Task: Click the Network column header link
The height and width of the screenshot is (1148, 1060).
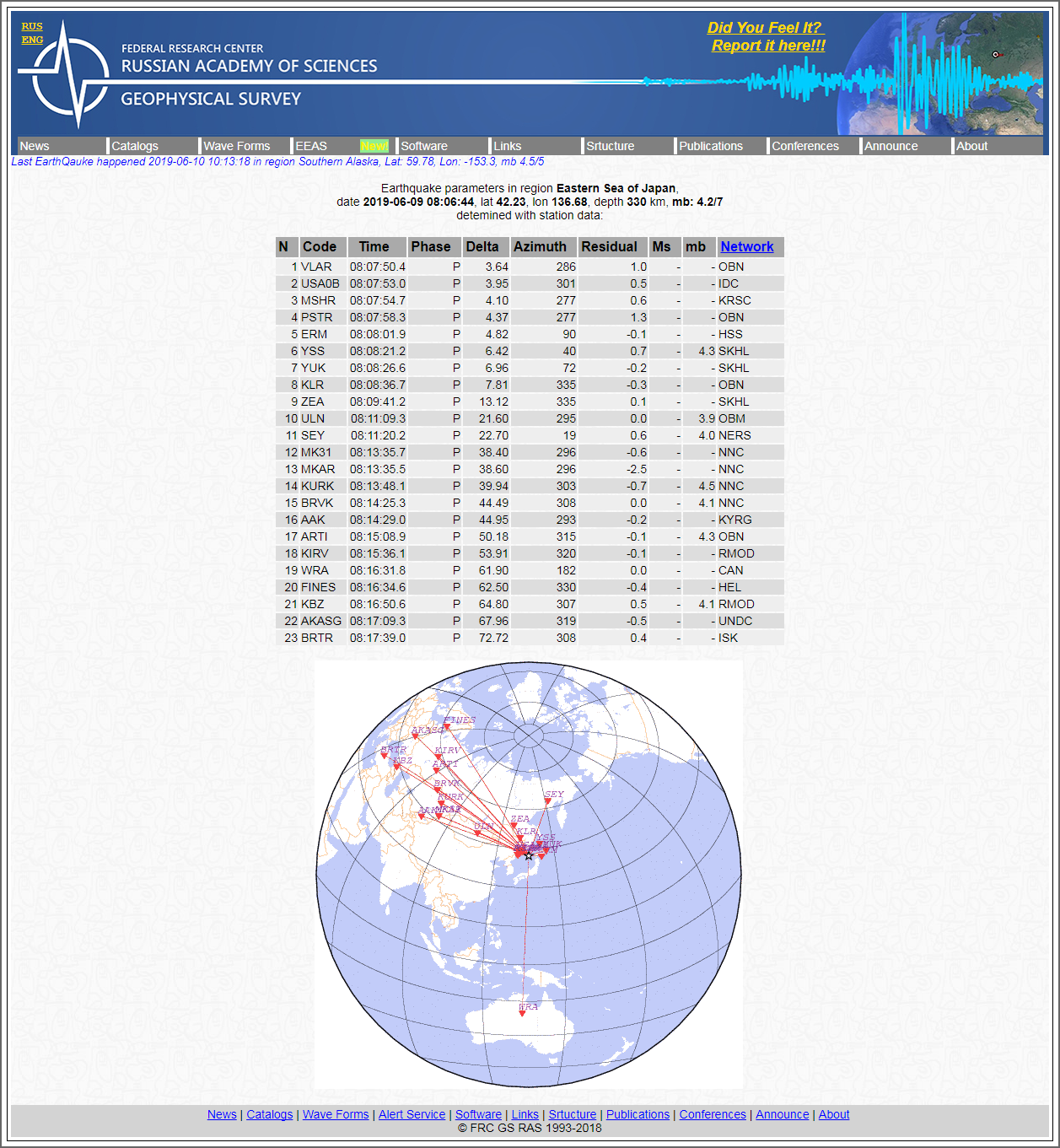Action: tap(746, 246)
